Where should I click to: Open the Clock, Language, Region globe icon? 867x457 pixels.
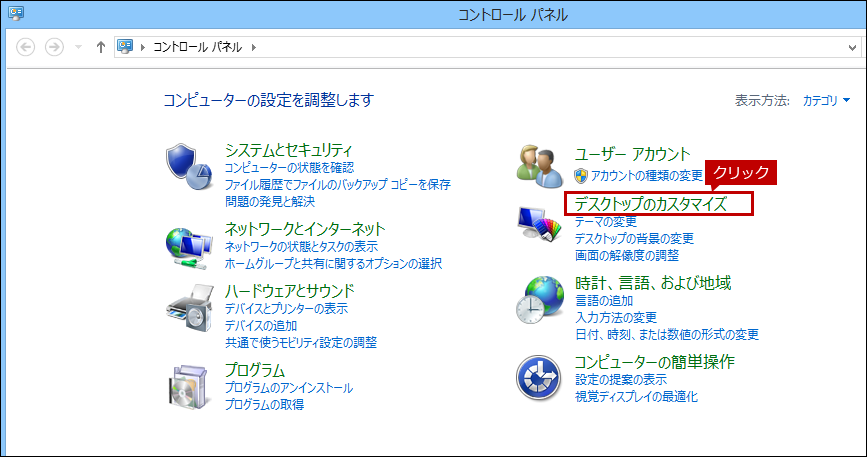pyautogui.click(x=540, y=300)
